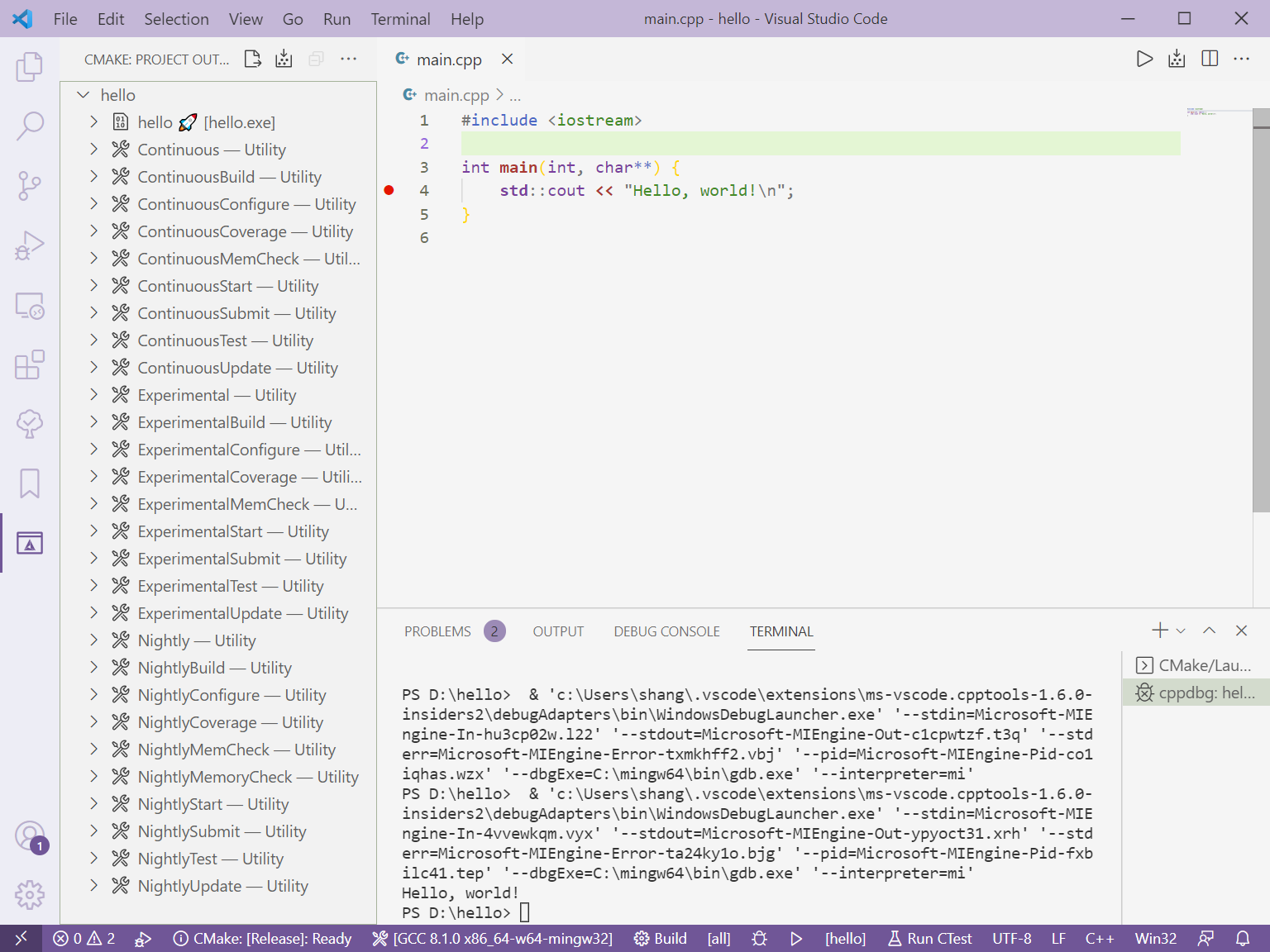Change CMake build variant via [Release]: Ready
The height and width of the screenshot is (952, 1270).
262,938
